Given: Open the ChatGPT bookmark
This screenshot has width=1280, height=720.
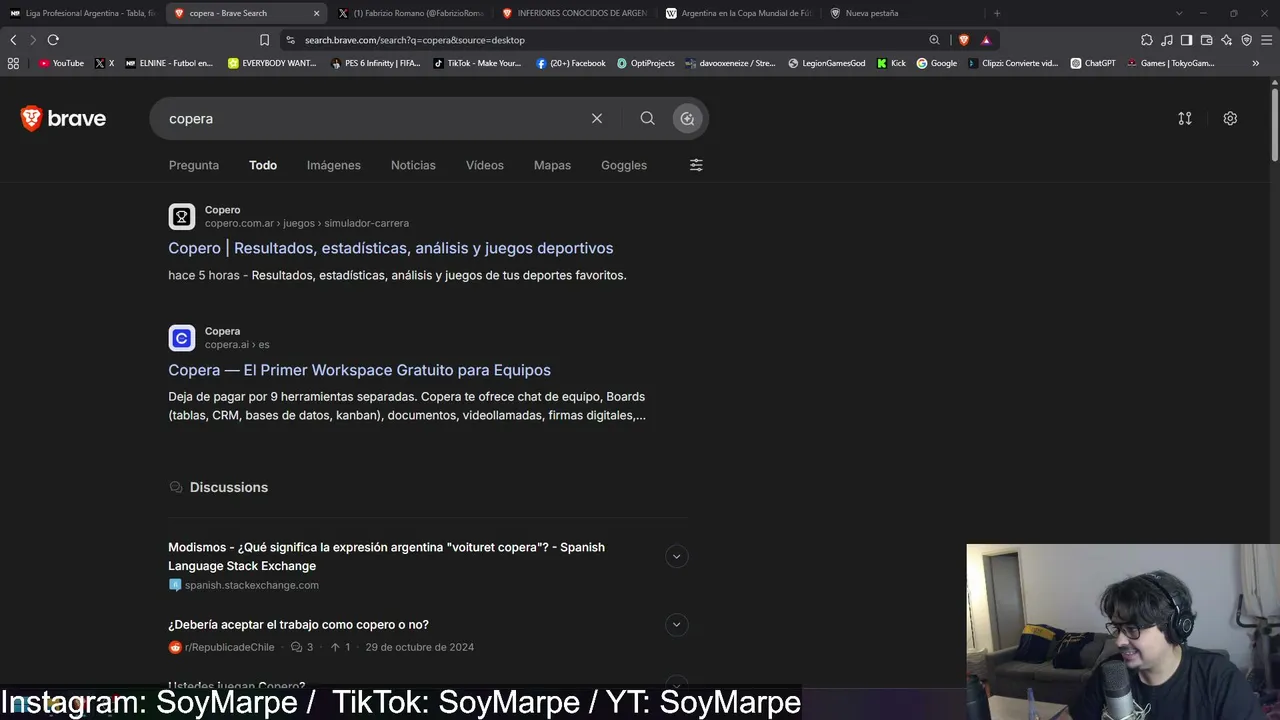Looking at the screenshot, I should (x=1093, y=63).
